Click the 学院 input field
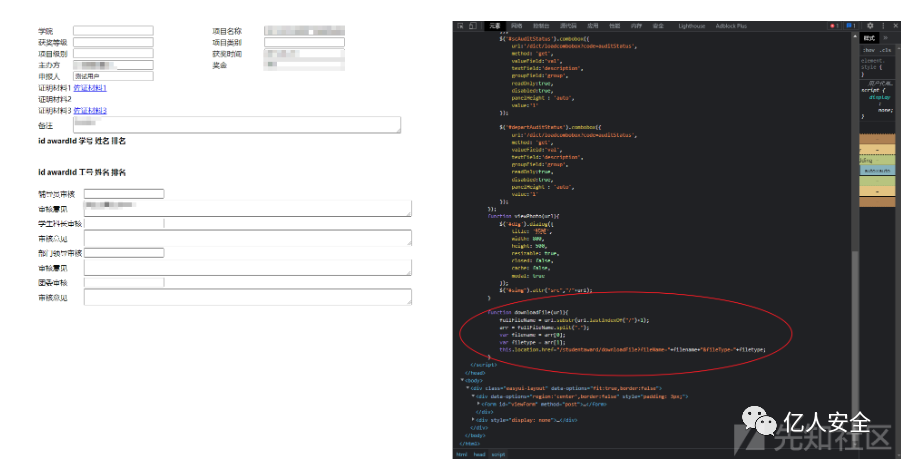Image resolution: width=901 pixels, height=463 pixels. pos(113,30)
